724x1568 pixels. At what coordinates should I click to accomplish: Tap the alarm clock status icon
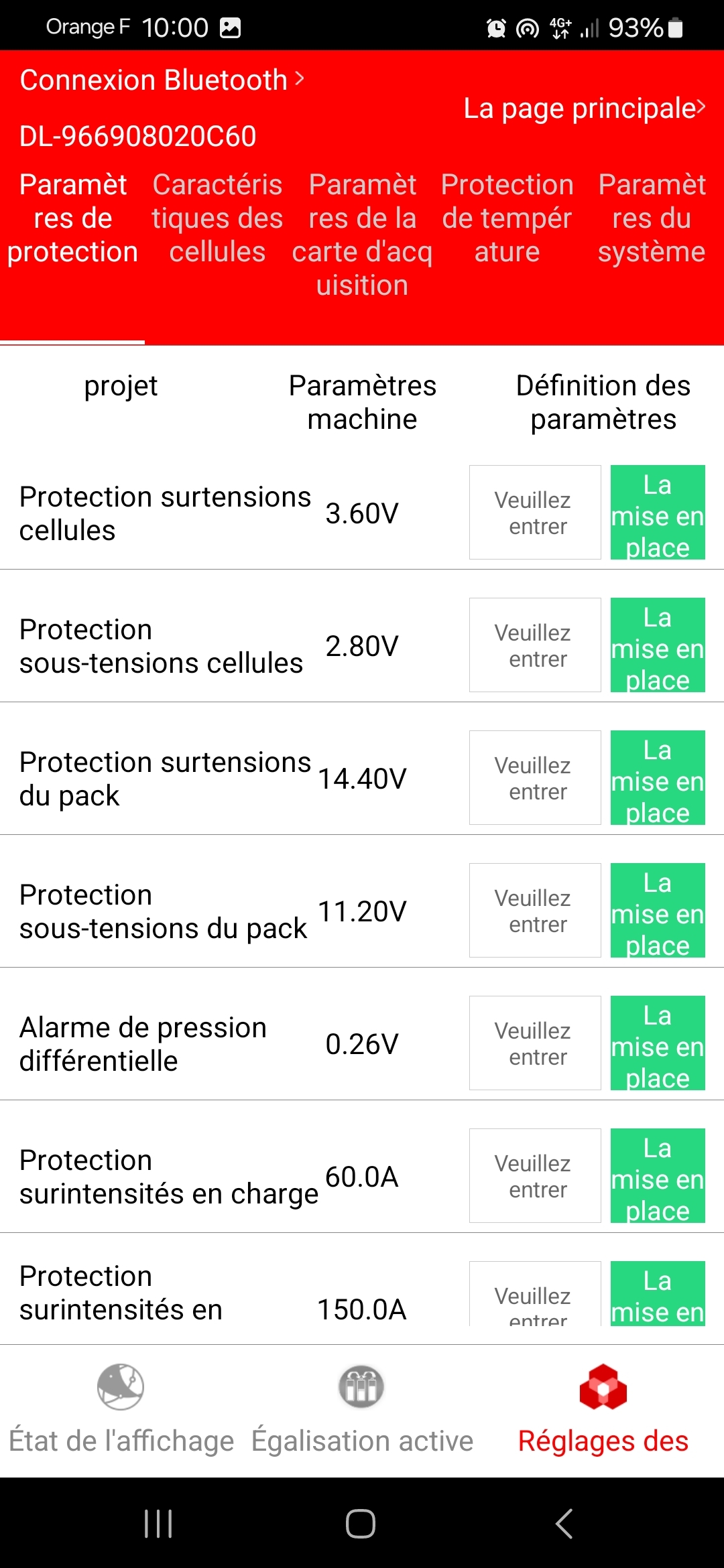click(496, 28)
